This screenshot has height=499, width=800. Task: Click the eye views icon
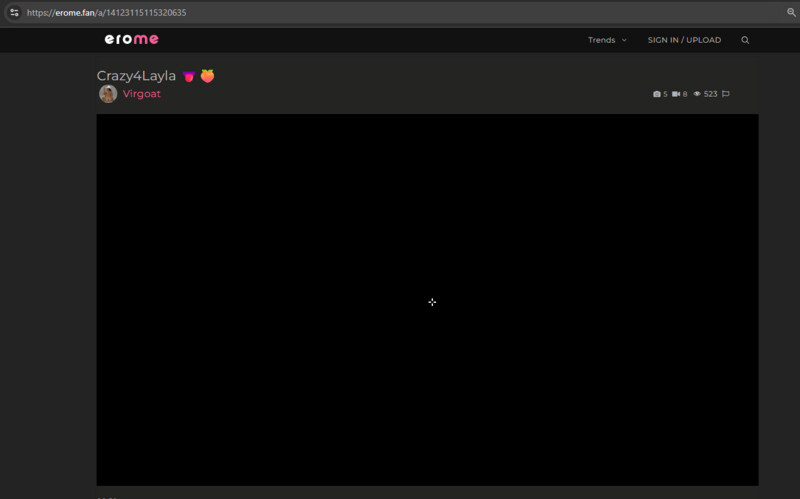pyautogui.click(x=697, y=94)
